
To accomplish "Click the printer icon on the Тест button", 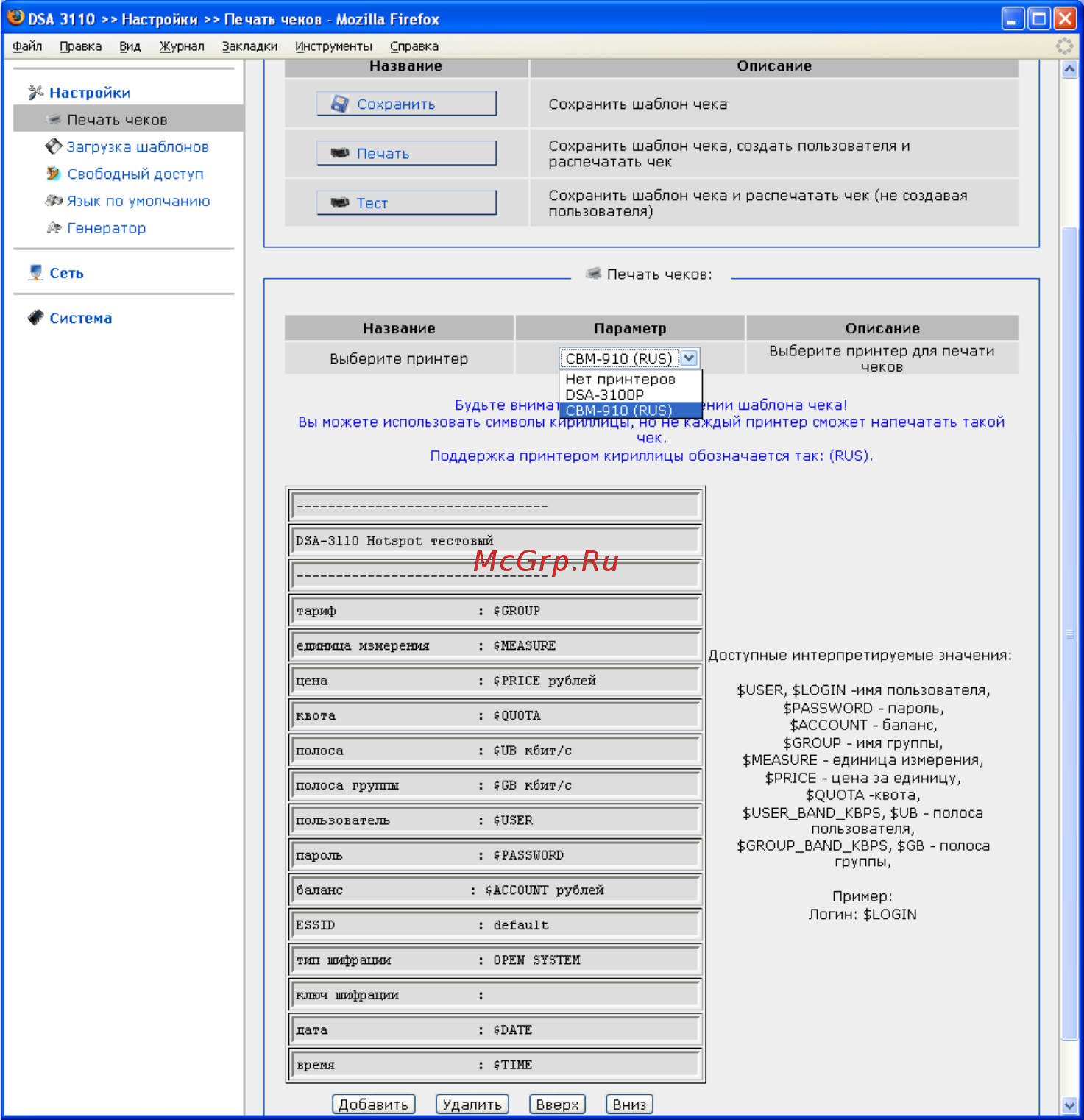I will coord(339,202).
